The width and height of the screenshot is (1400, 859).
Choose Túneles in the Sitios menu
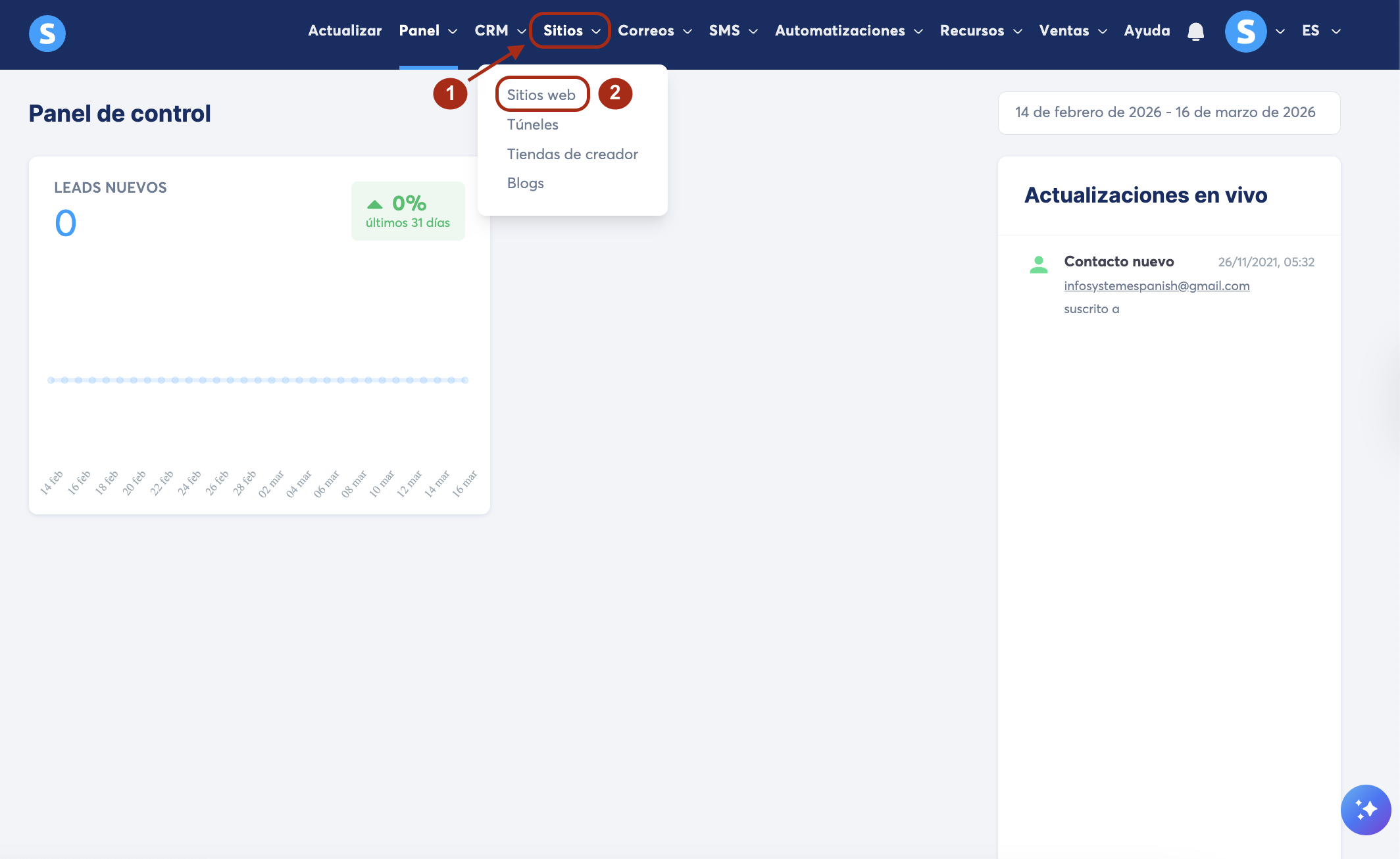pos(532,124)
